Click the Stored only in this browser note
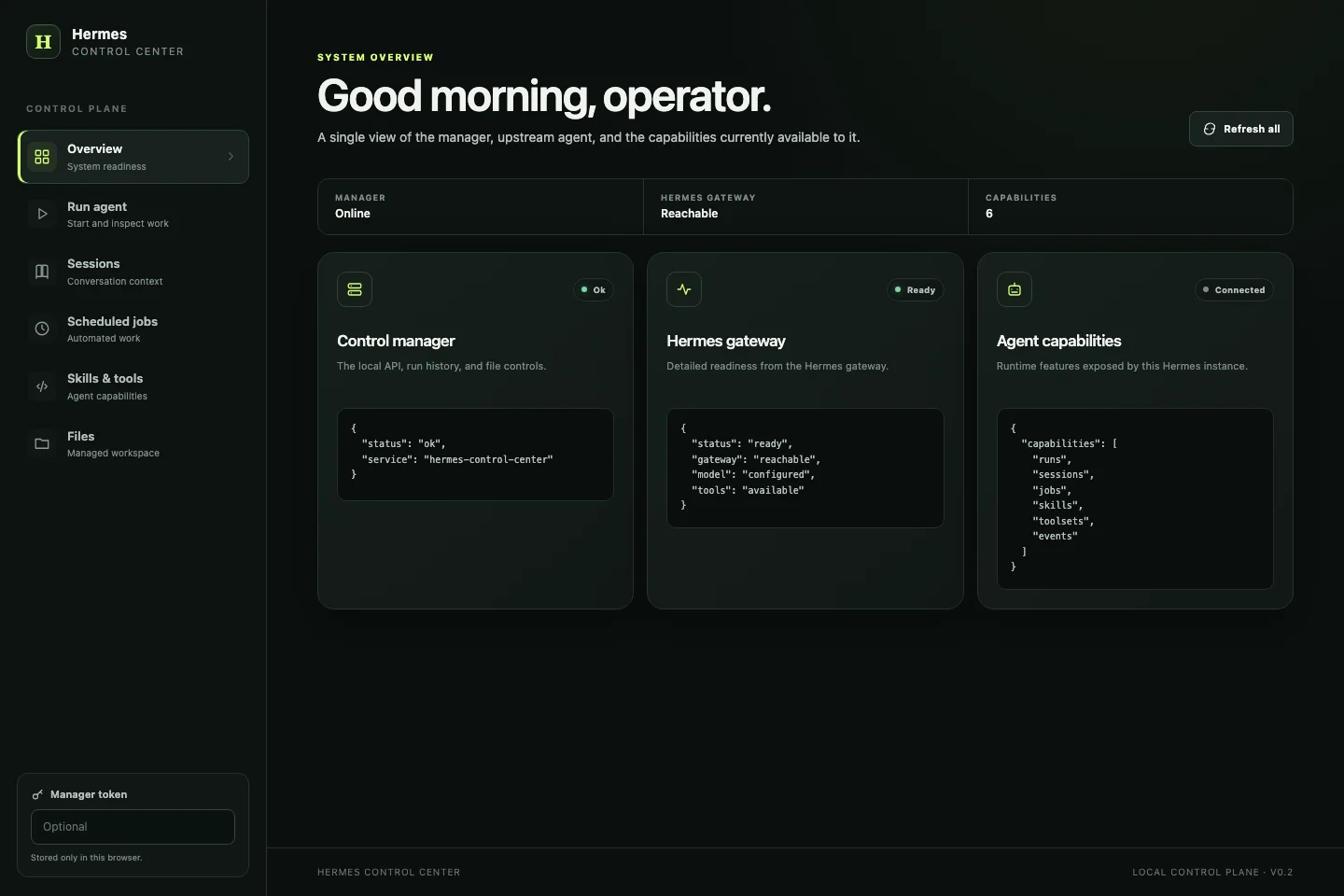This screenshot has width=1344, height=896. (87, 858)
